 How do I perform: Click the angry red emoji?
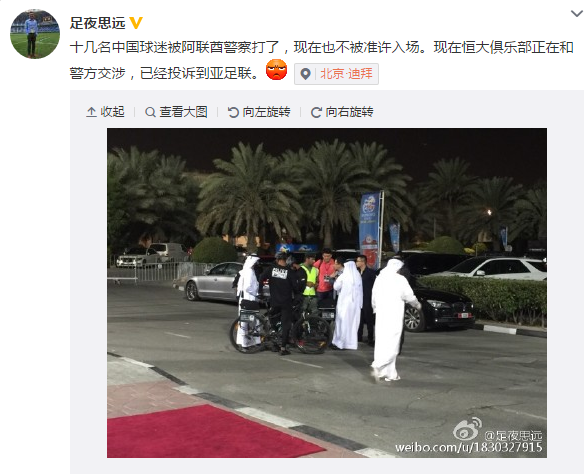(276, 70)
